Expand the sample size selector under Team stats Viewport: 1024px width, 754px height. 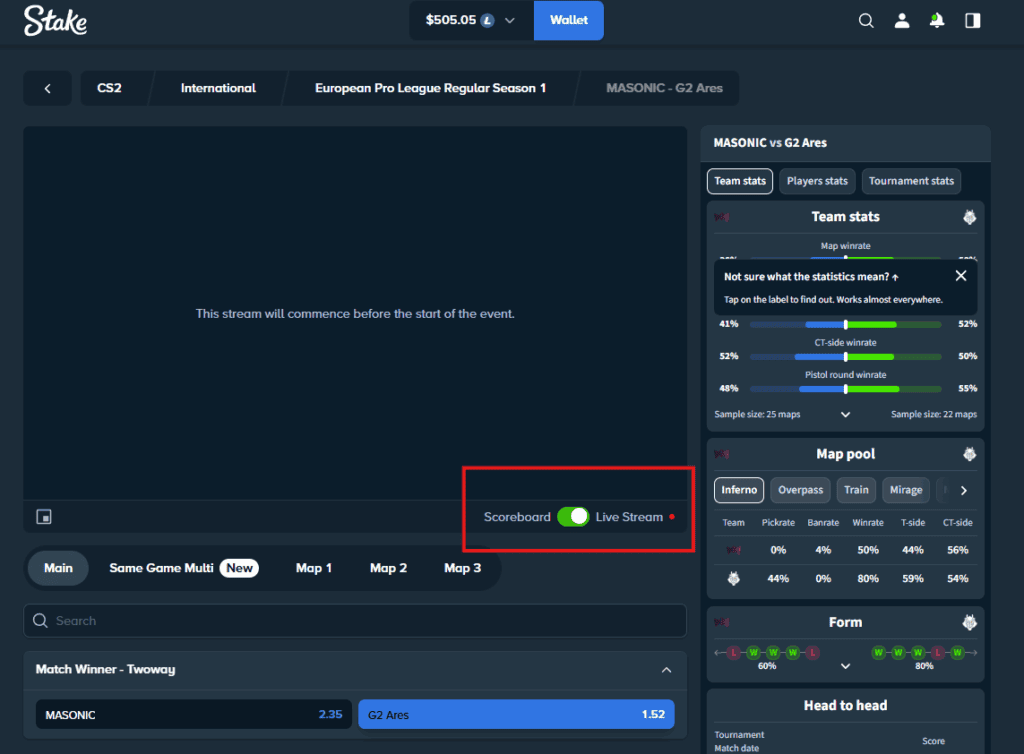(845, 413)
